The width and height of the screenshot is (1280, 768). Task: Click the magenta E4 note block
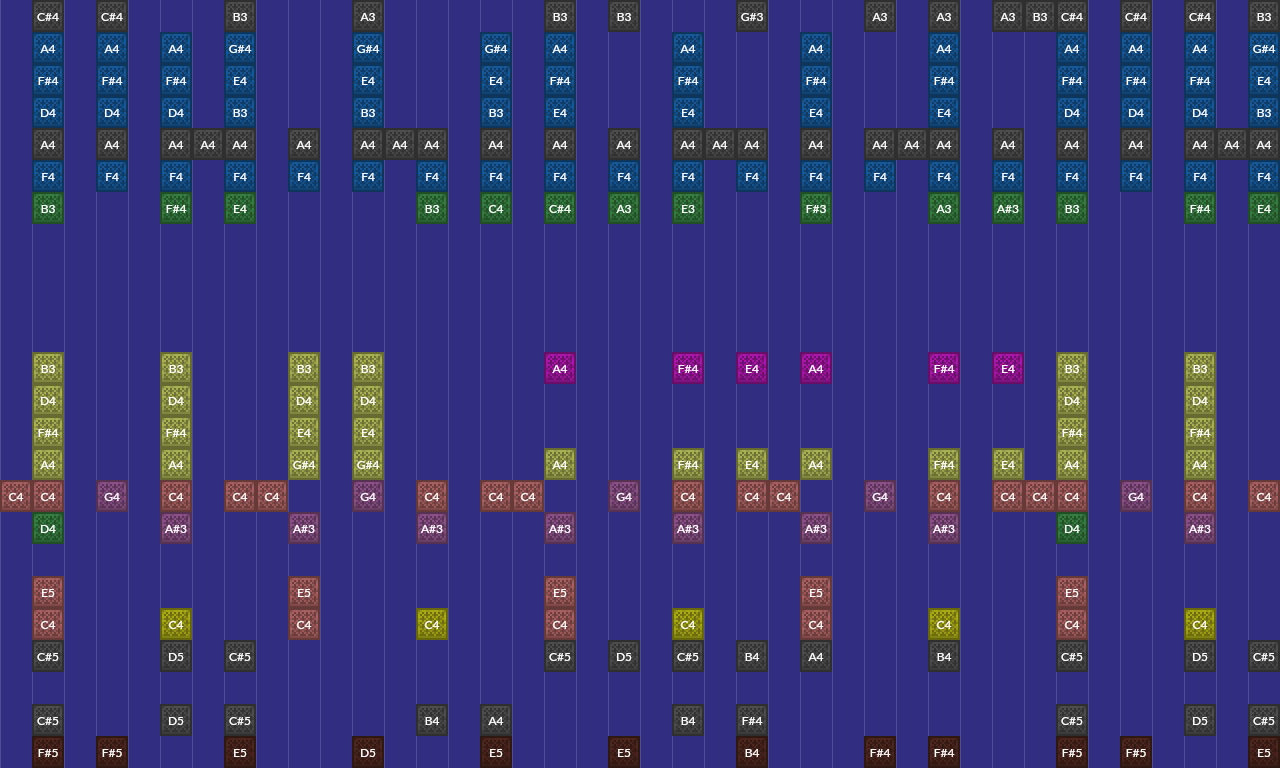point(752,369)
